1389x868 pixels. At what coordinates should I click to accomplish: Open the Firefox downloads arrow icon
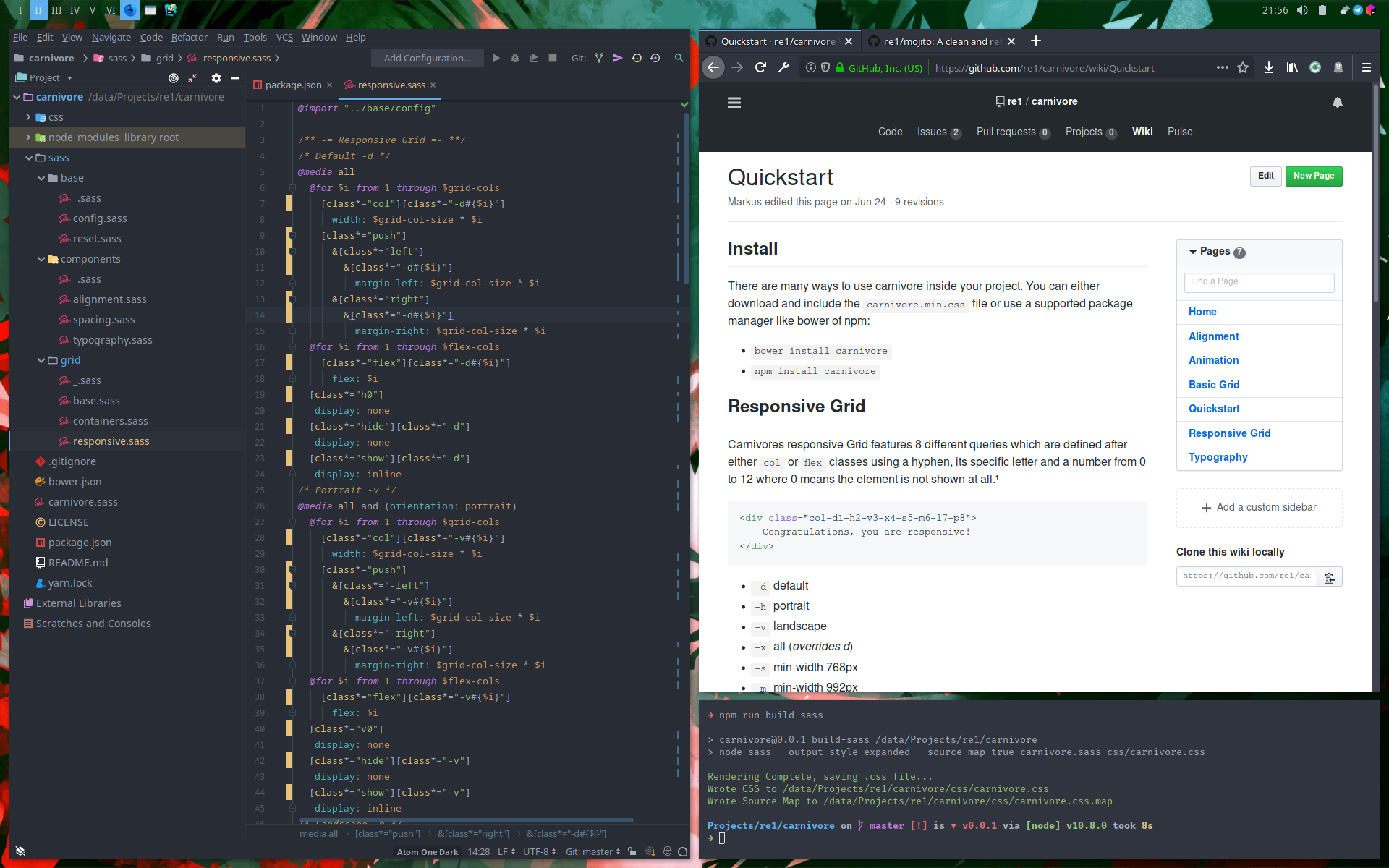1269,68
